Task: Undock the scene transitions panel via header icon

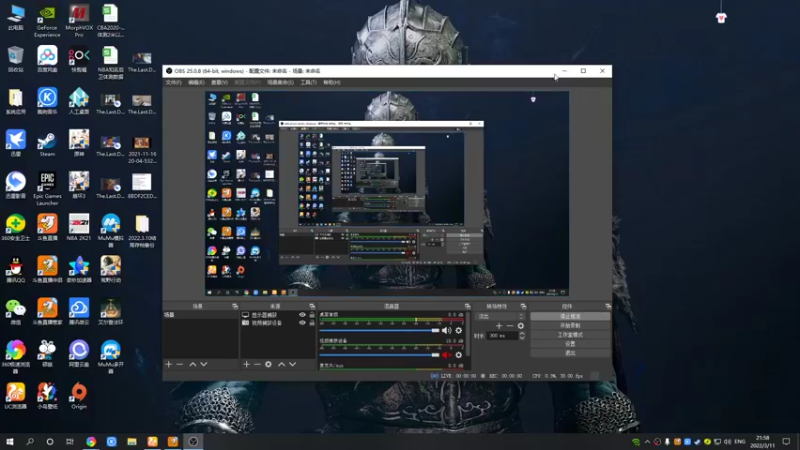Action: click(523, 306)
